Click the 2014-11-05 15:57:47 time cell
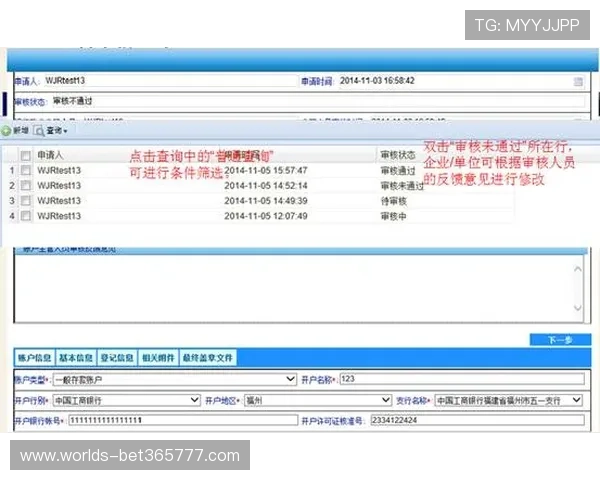This screenshot has width=600, height=480. coord(266,170)
